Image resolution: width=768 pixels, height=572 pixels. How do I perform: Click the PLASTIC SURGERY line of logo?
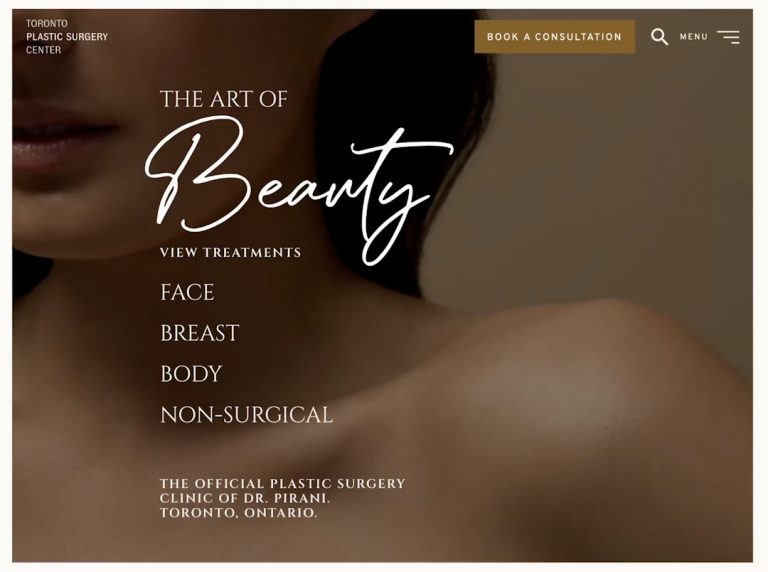(67, 37)
